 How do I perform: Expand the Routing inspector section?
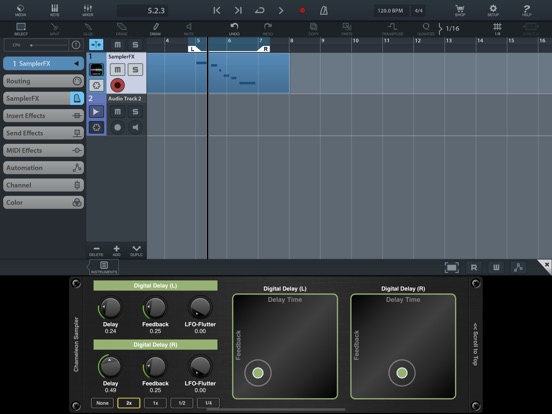click(44, 81)
